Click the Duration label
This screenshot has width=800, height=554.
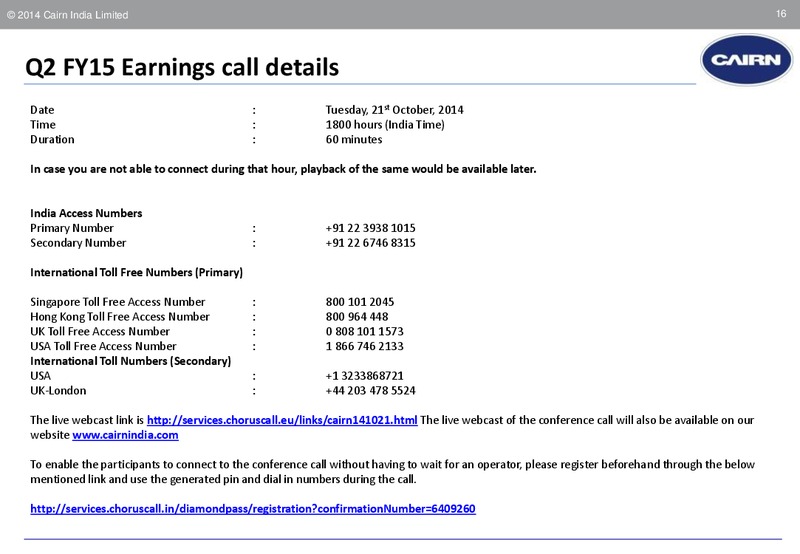(x=52, y=140)
